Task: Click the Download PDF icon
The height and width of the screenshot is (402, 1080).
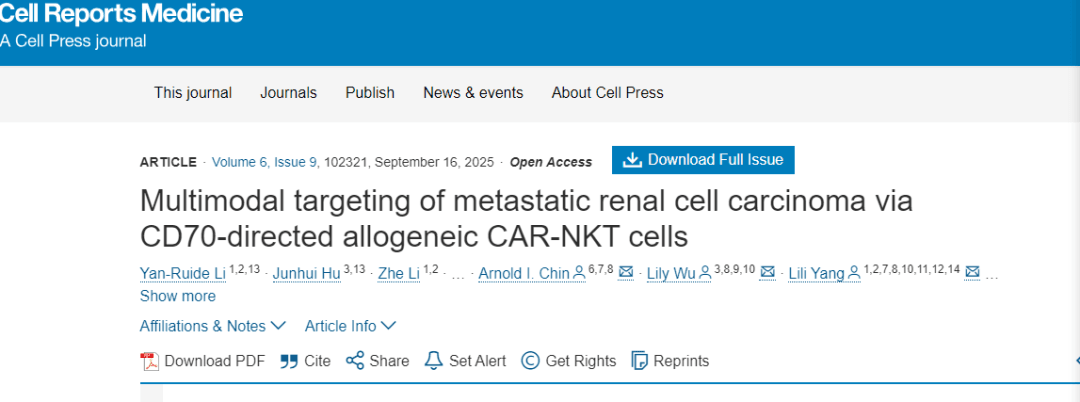Action: point(150,361)
